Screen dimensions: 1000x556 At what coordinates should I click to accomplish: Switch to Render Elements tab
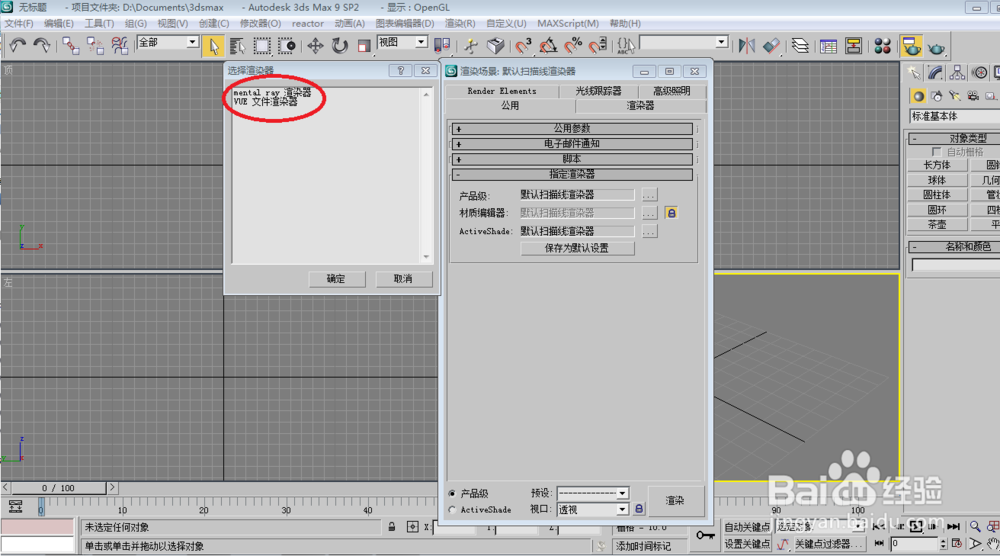click(502, 91)
